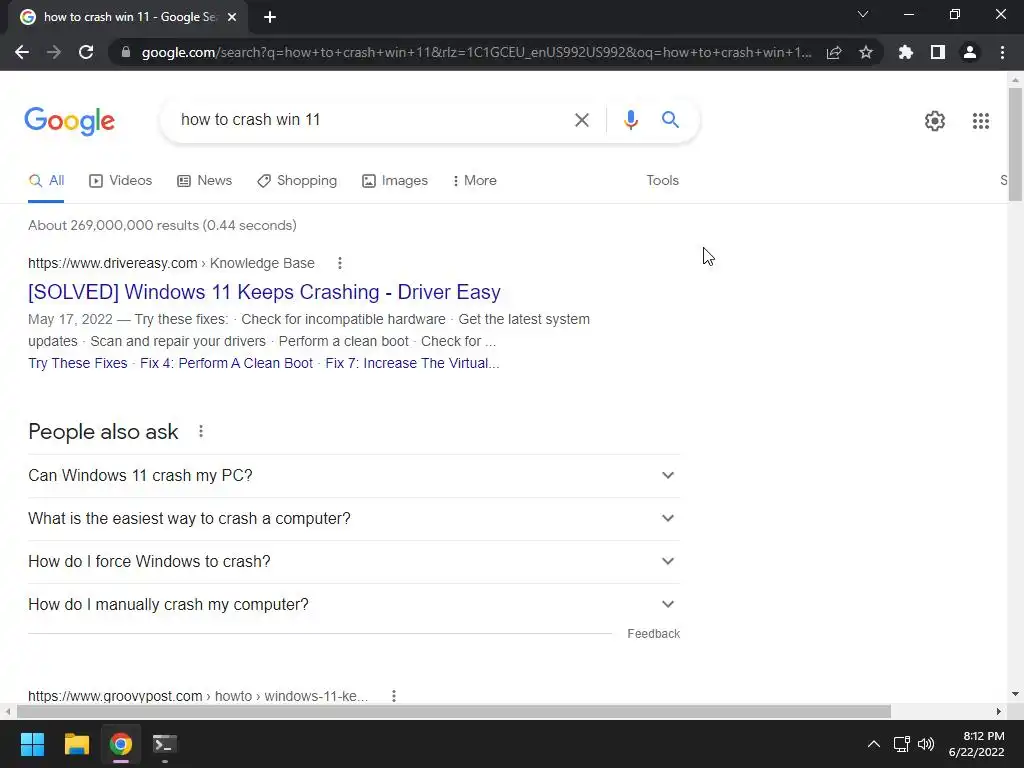Screen dimensions: 1024x768
Task: Switch to the News tab
Action: coord(204,180)
